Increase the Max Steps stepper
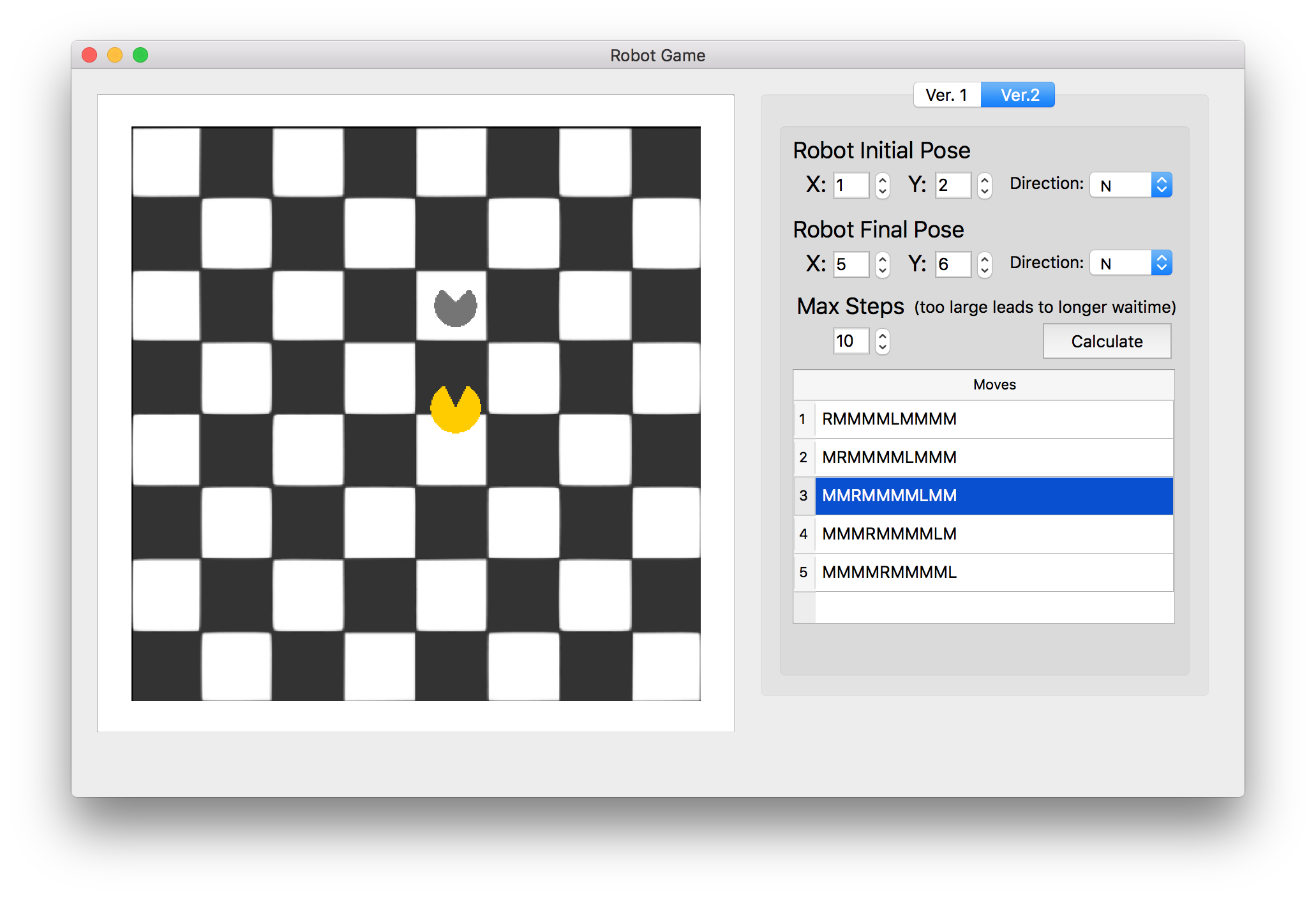Viewport: 1316px width, 899px height. point(883,335)
